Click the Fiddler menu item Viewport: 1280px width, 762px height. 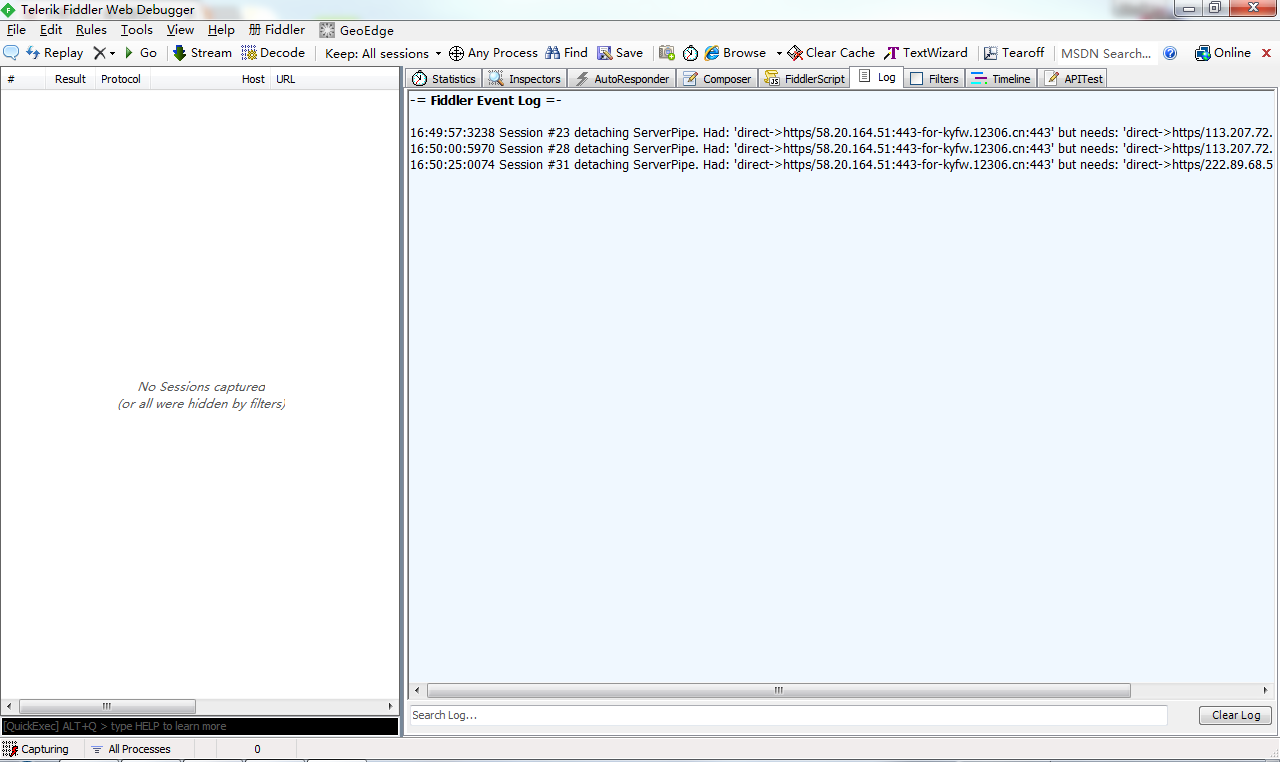tap(277, 30)
